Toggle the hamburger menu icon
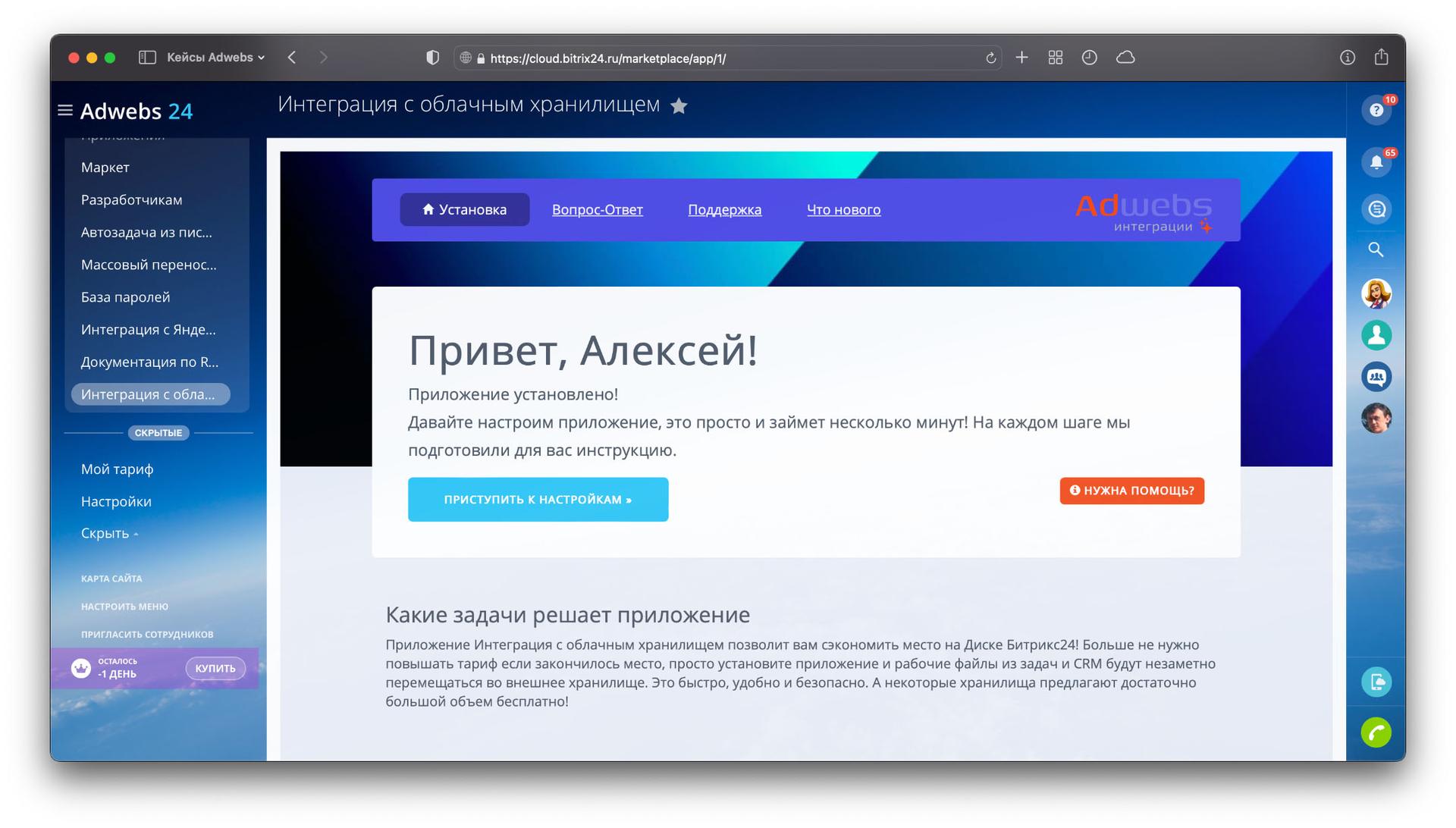This screenshot has height=828, width=1456. [x=65, y=111]
